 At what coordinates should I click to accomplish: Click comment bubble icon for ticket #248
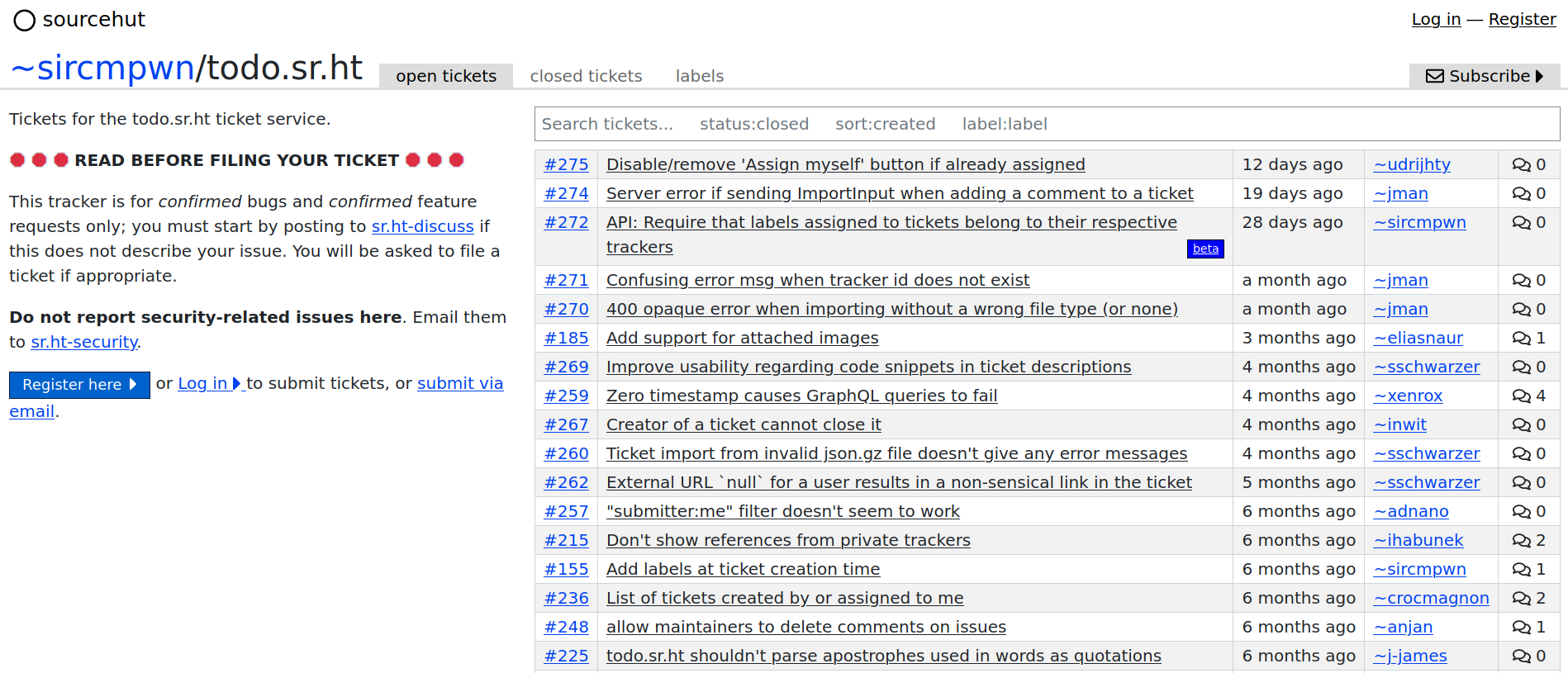click(1521, 628)
